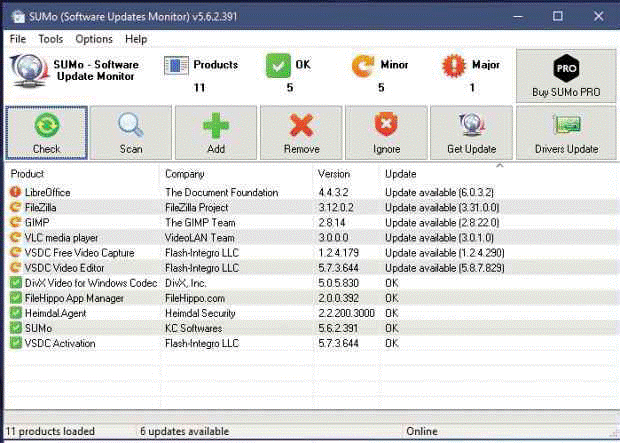Click GIMP minor update icon

15,223
